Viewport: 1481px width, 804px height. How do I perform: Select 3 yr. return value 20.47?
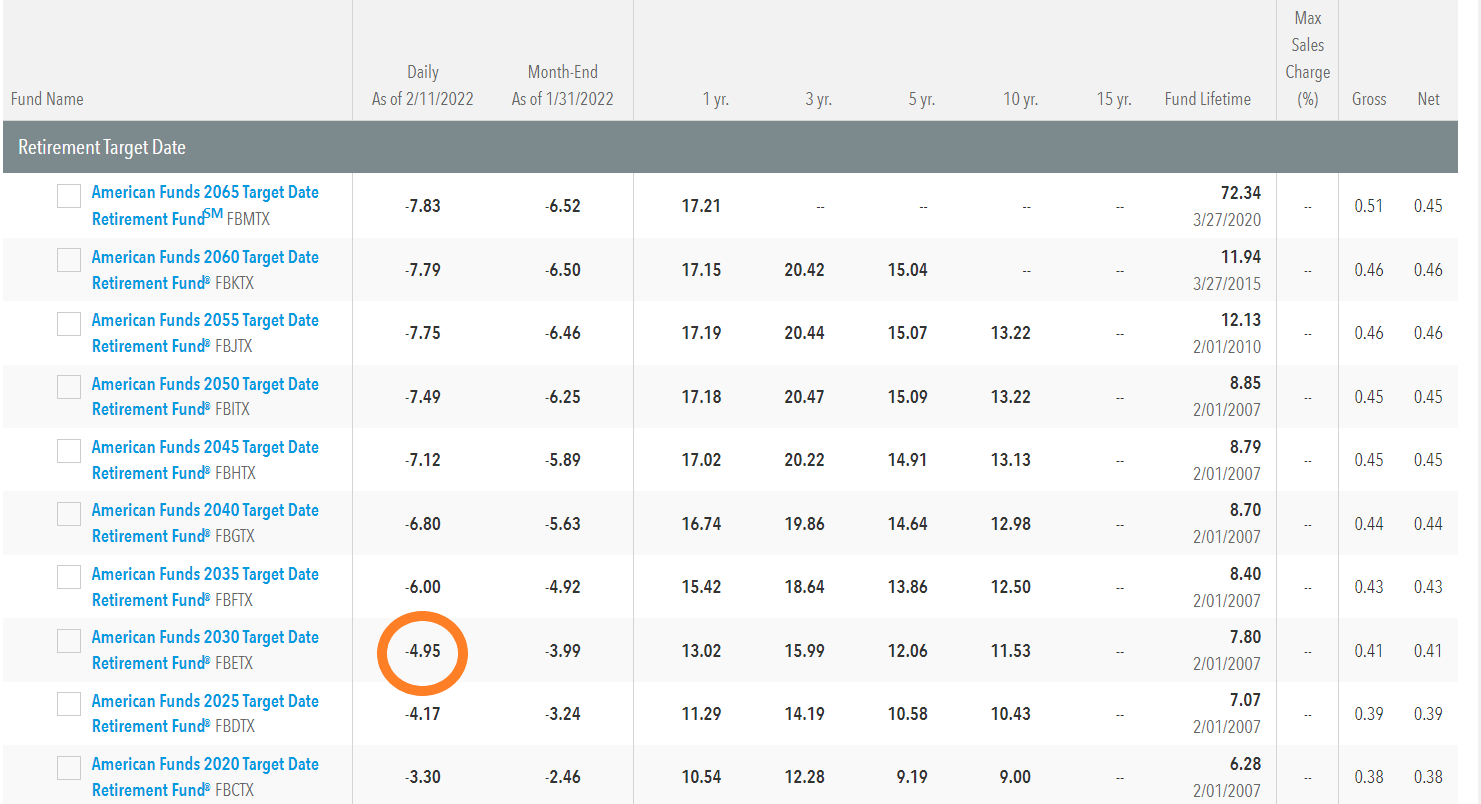tap(804, 397)
